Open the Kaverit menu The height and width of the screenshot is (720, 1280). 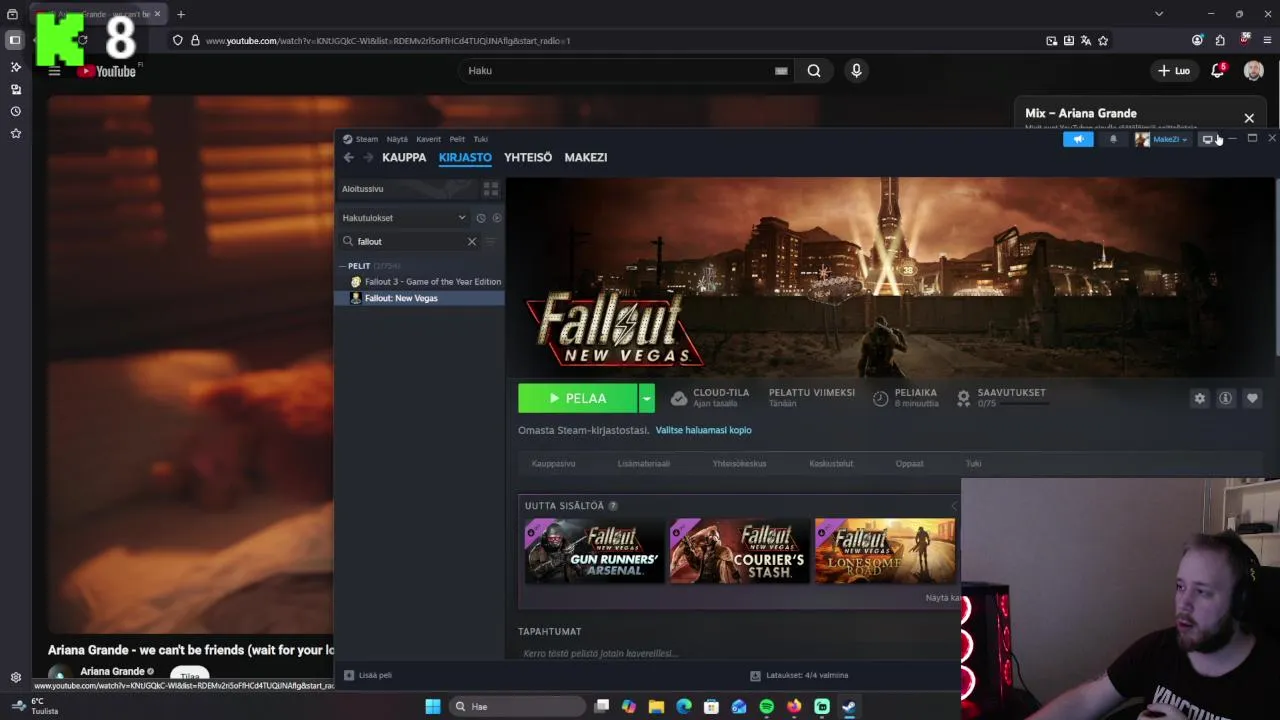pos(428,139)
